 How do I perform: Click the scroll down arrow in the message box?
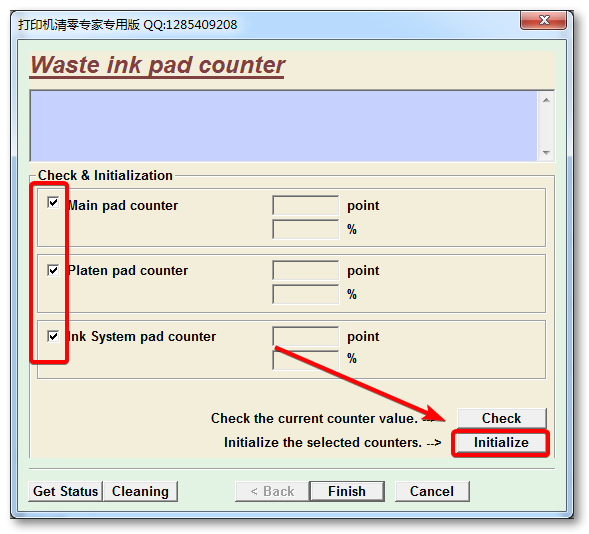tap(546, 152)
